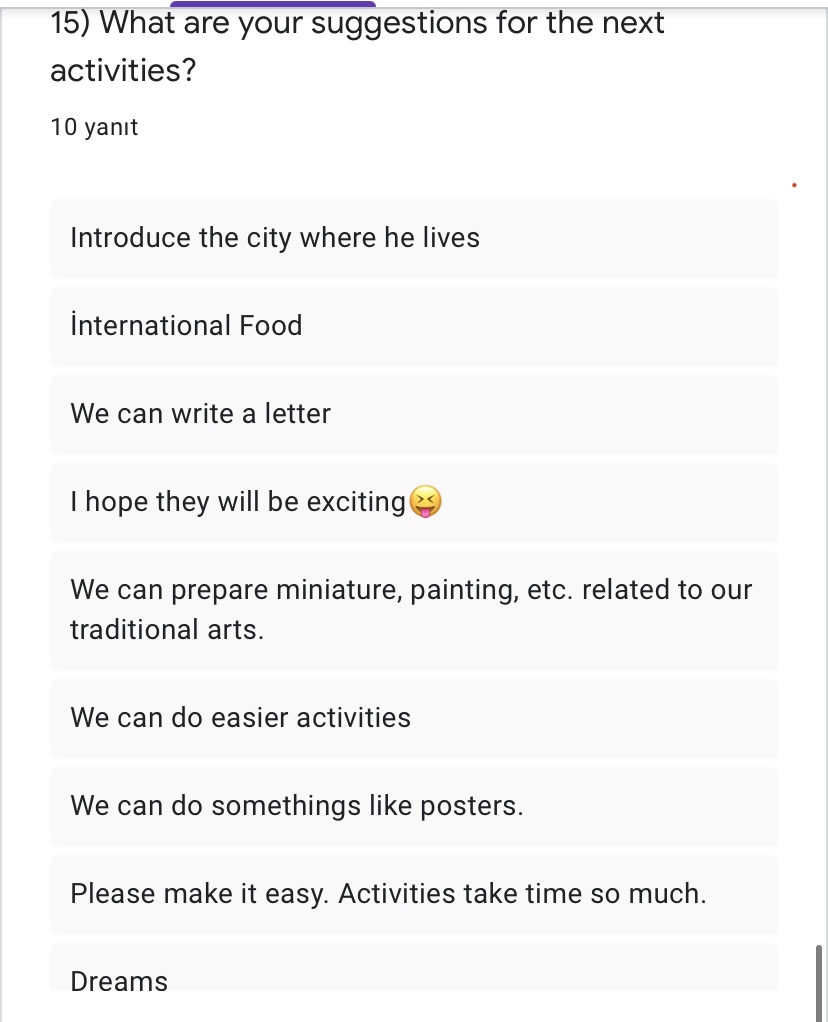The width and height of the screenshot is (828, 1022).
Task: Click the tongue-out emoji after "exciting"
Action: (x=426, y=502)
